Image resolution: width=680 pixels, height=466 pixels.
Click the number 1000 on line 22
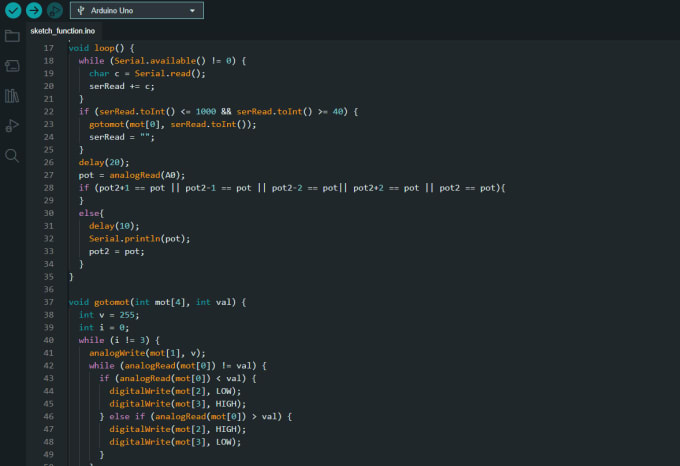pyautogui.click(x=206, y=112)
